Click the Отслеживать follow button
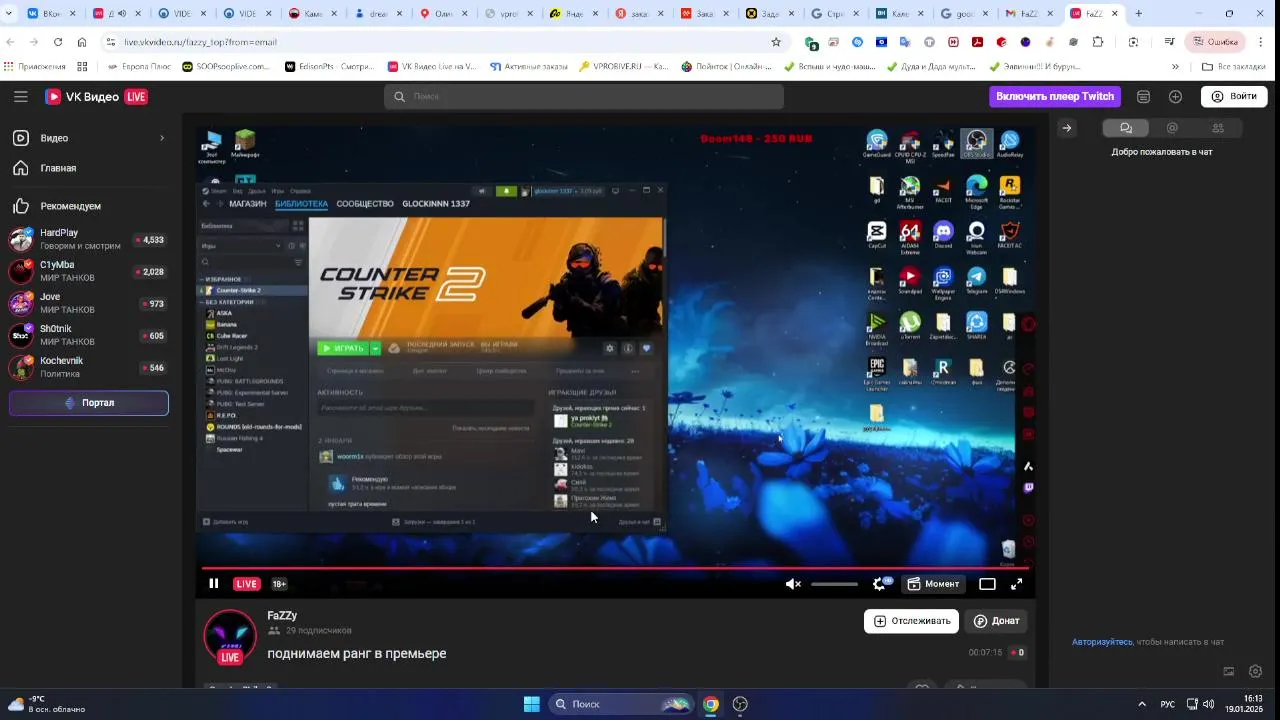Screen dimensions: 1280x720 911,621
